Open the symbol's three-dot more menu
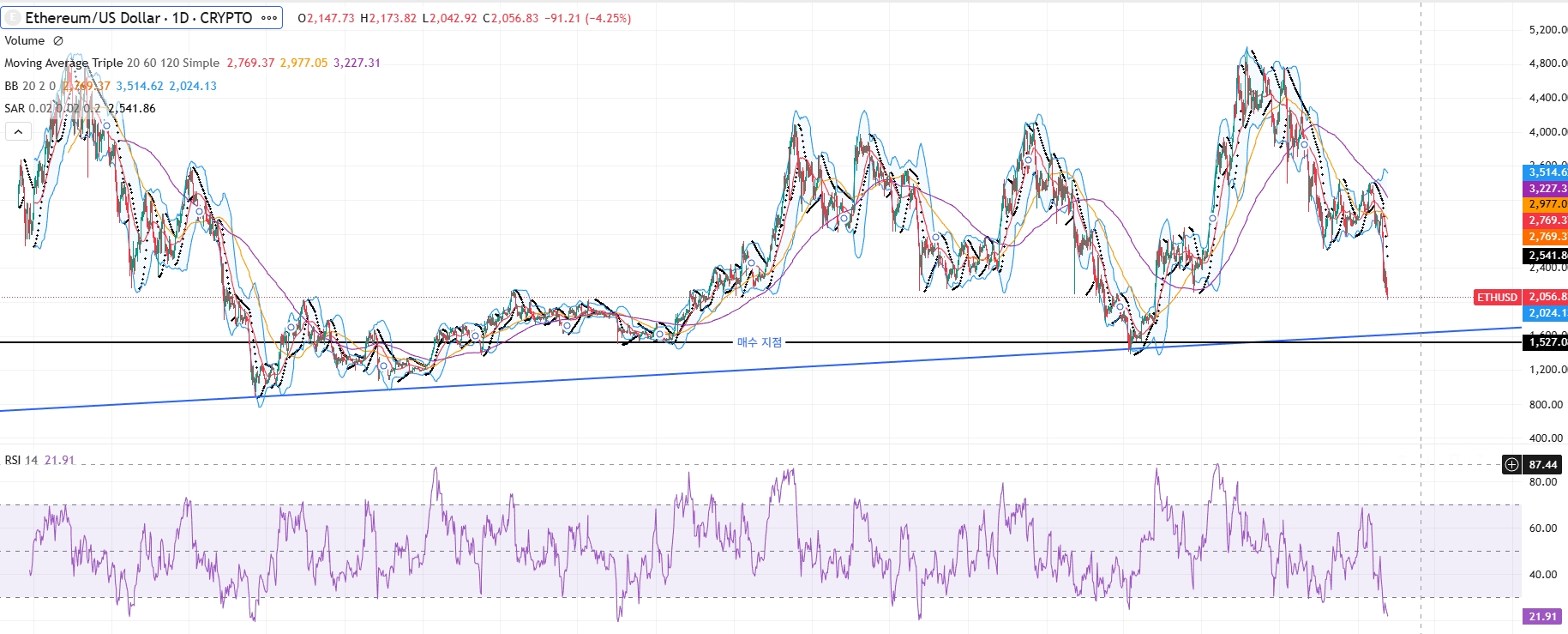 pos(269,18)
